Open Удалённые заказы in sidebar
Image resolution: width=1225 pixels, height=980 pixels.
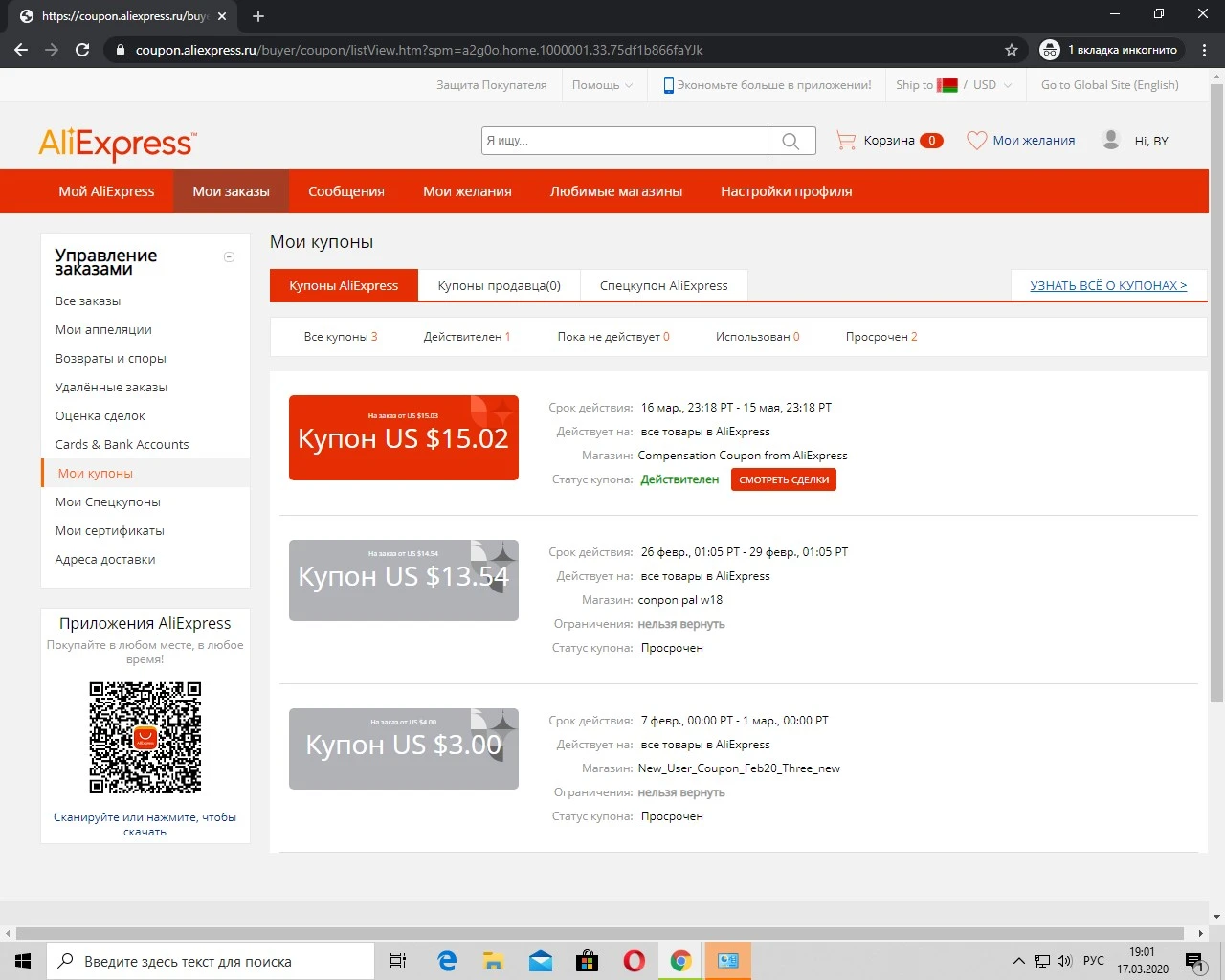[111, 387]
